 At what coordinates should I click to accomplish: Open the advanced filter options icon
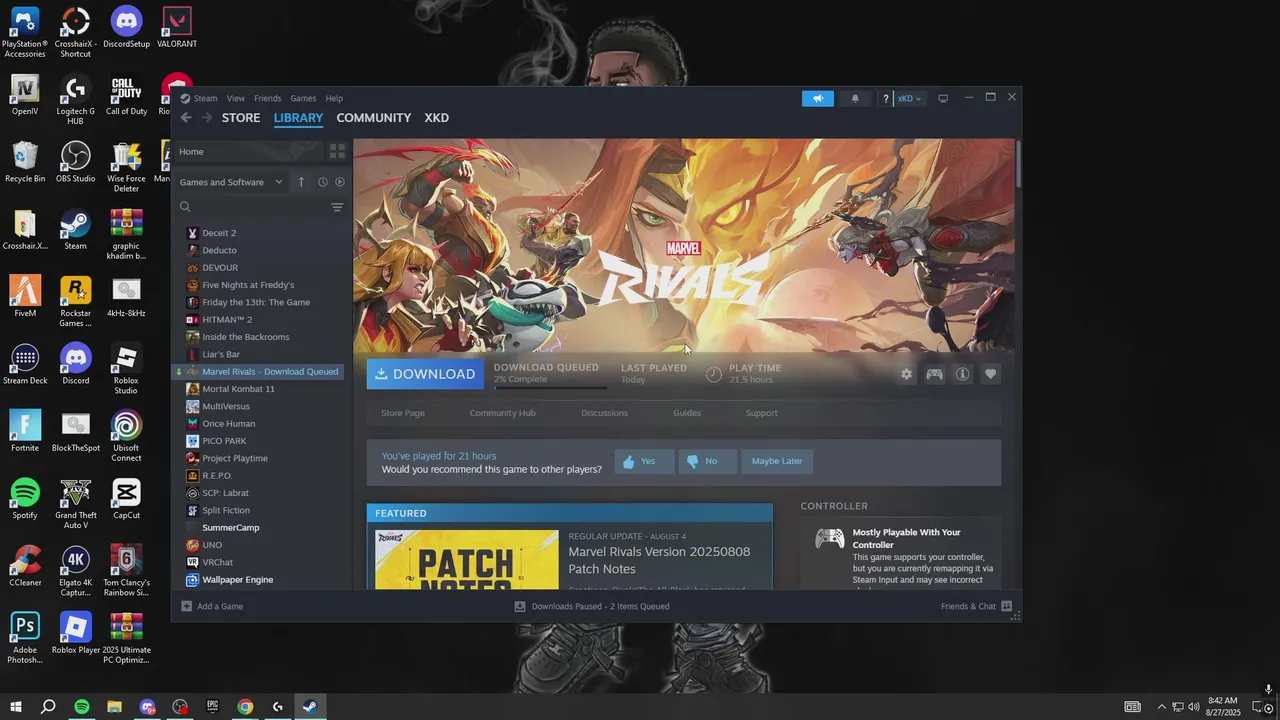point(337,207)
